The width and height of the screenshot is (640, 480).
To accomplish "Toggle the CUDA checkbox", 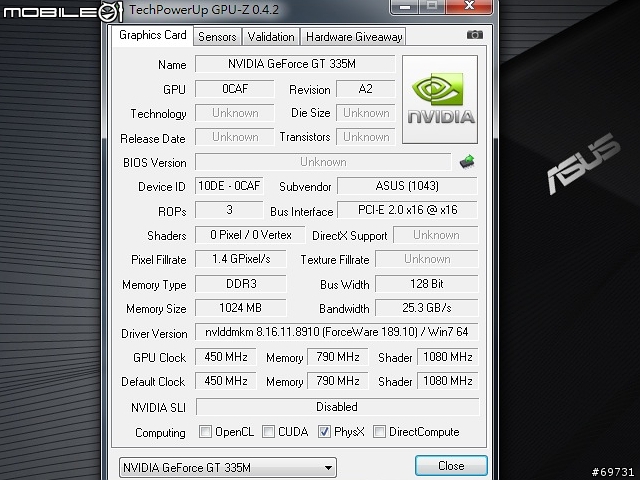I will 268,431.
